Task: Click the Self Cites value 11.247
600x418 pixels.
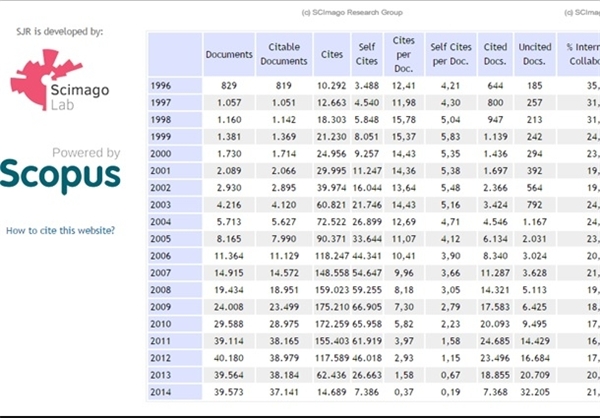Action: click(x=367, y=171)
